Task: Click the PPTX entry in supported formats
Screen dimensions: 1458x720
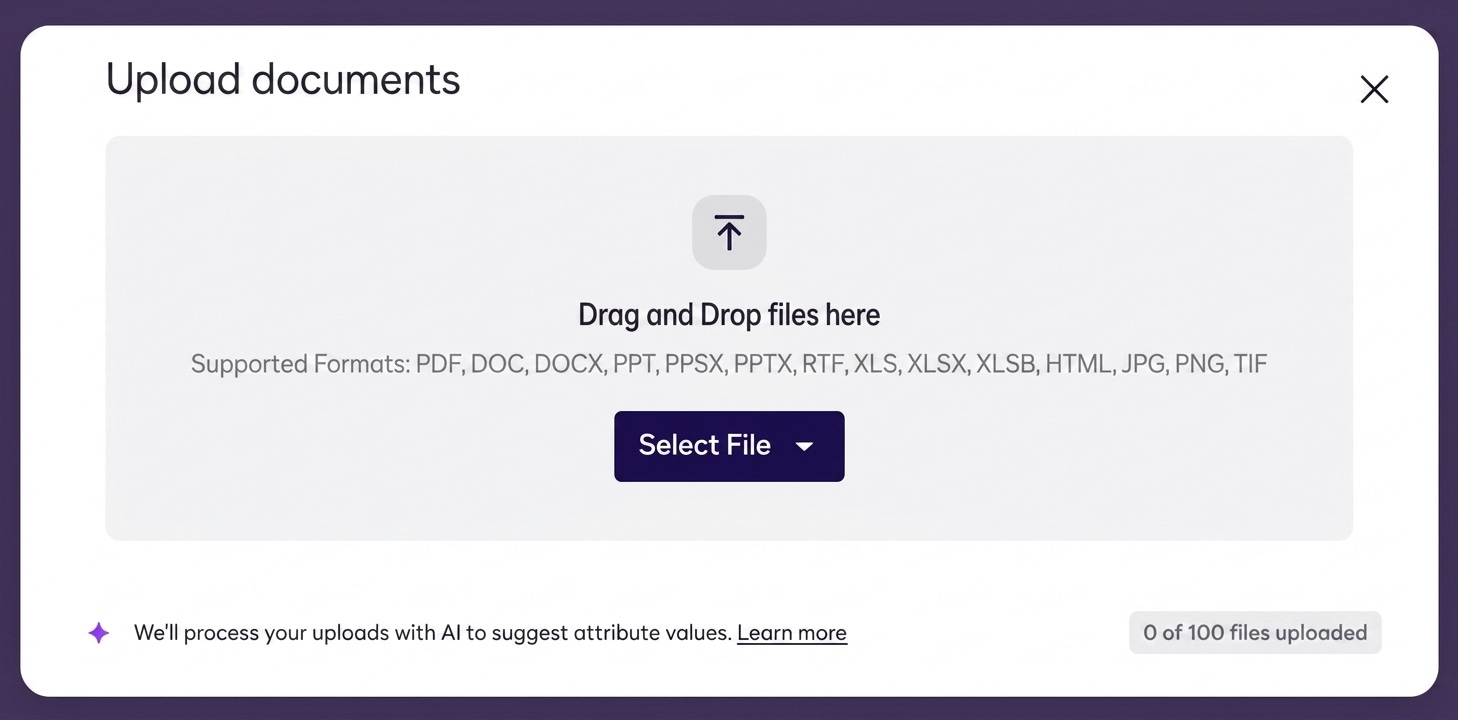Action: point(765,364)
